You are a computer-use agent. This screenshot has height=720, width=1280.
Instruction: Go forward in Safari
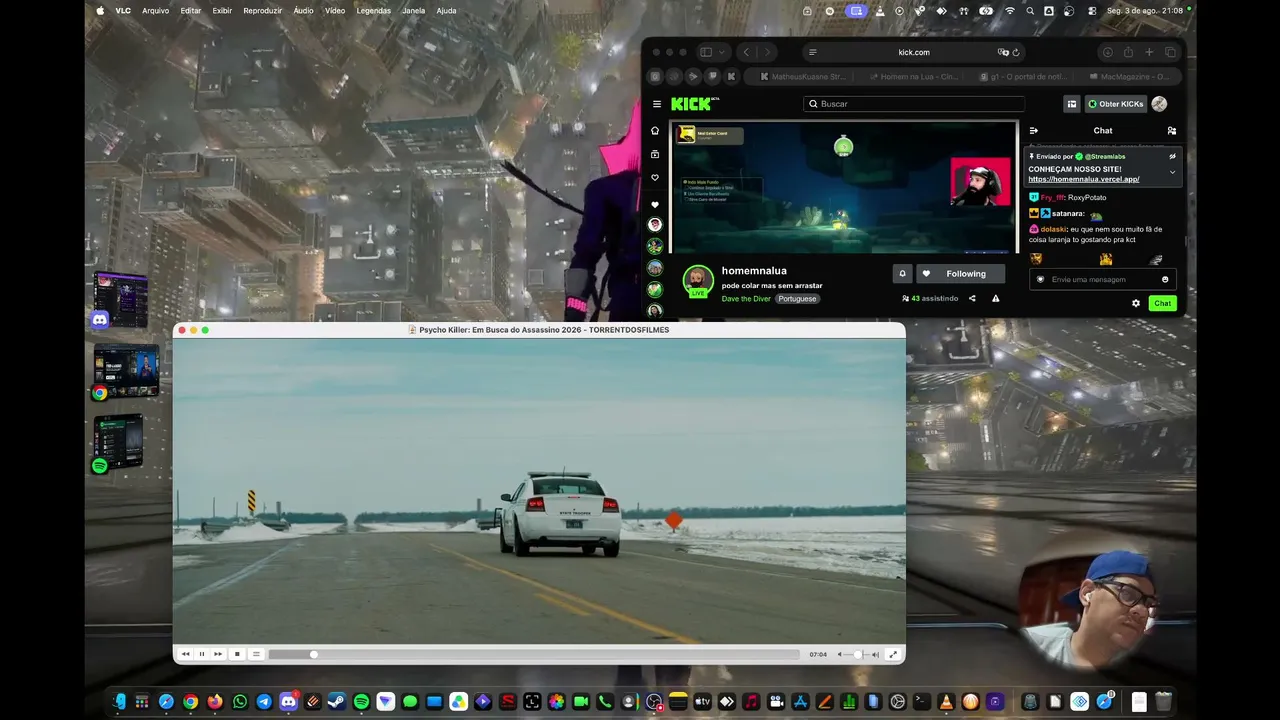pyautogui.click(x=767, y=52)
